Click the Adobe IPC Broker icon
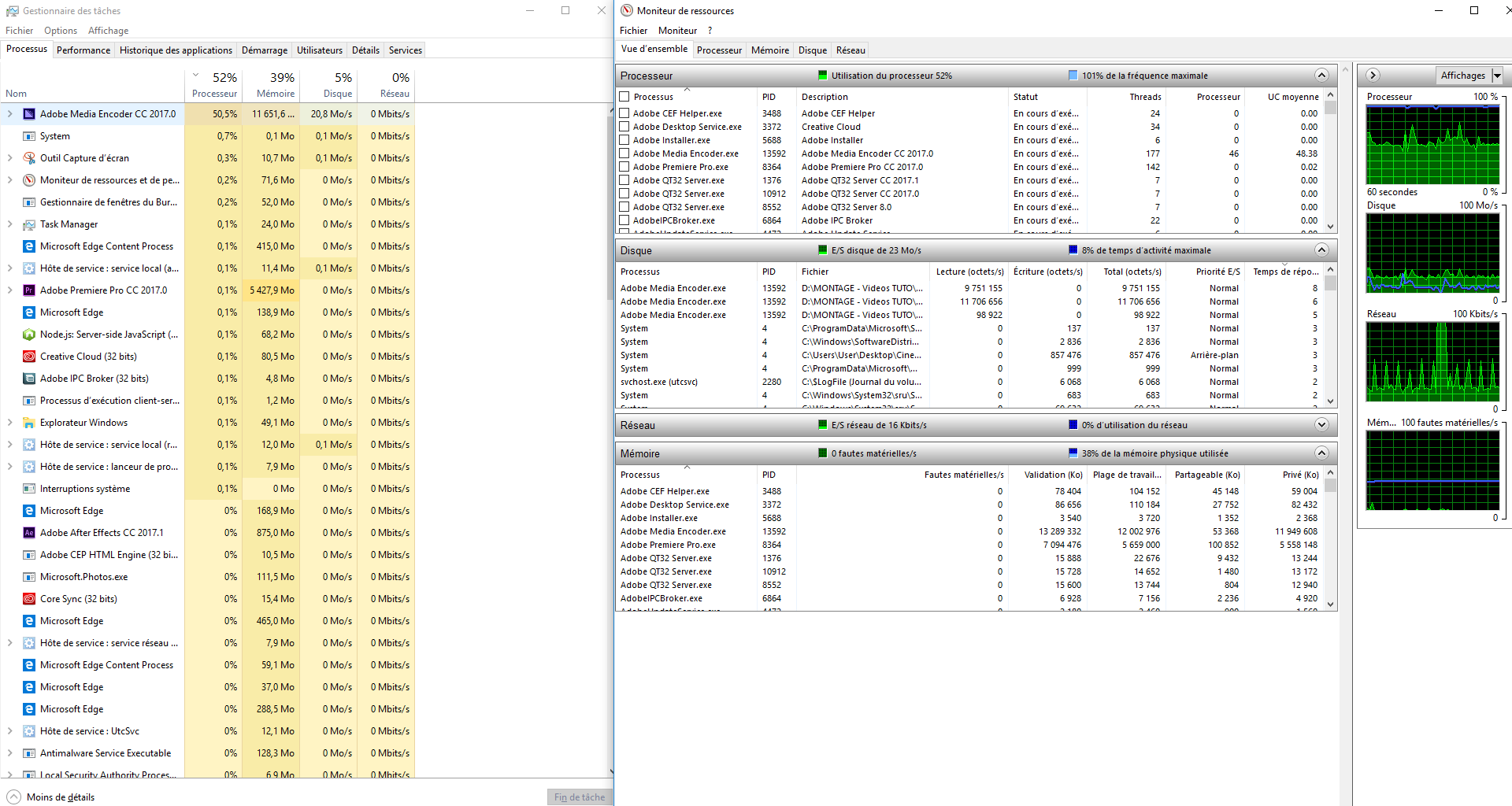Viewport: 1512px width, 806px height. coord(29,379)
